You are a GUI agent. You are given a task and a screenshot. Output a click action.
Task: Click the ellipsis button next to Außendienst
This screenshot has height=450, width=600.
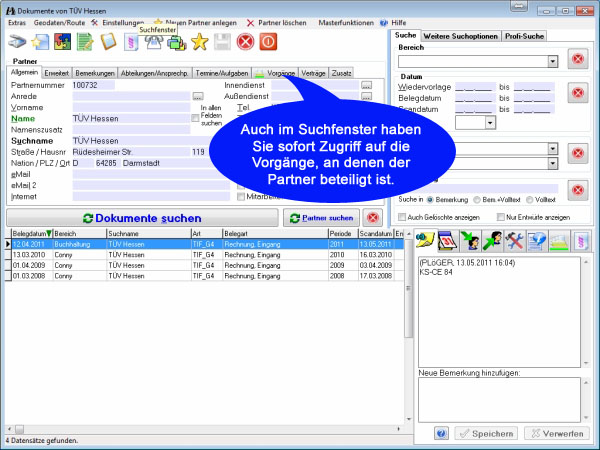click(367, 96)
